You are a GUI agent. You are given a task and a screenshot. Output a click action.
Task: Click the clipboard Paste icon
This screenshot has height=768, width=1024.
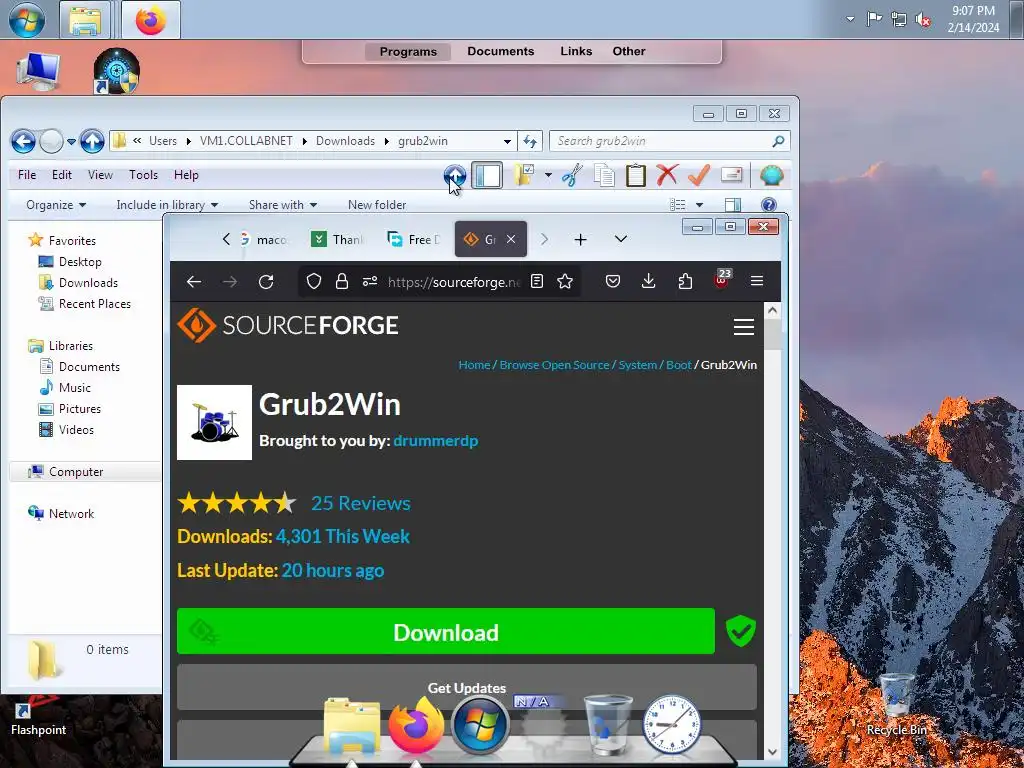pyautogui.click(x=635, y=175)
